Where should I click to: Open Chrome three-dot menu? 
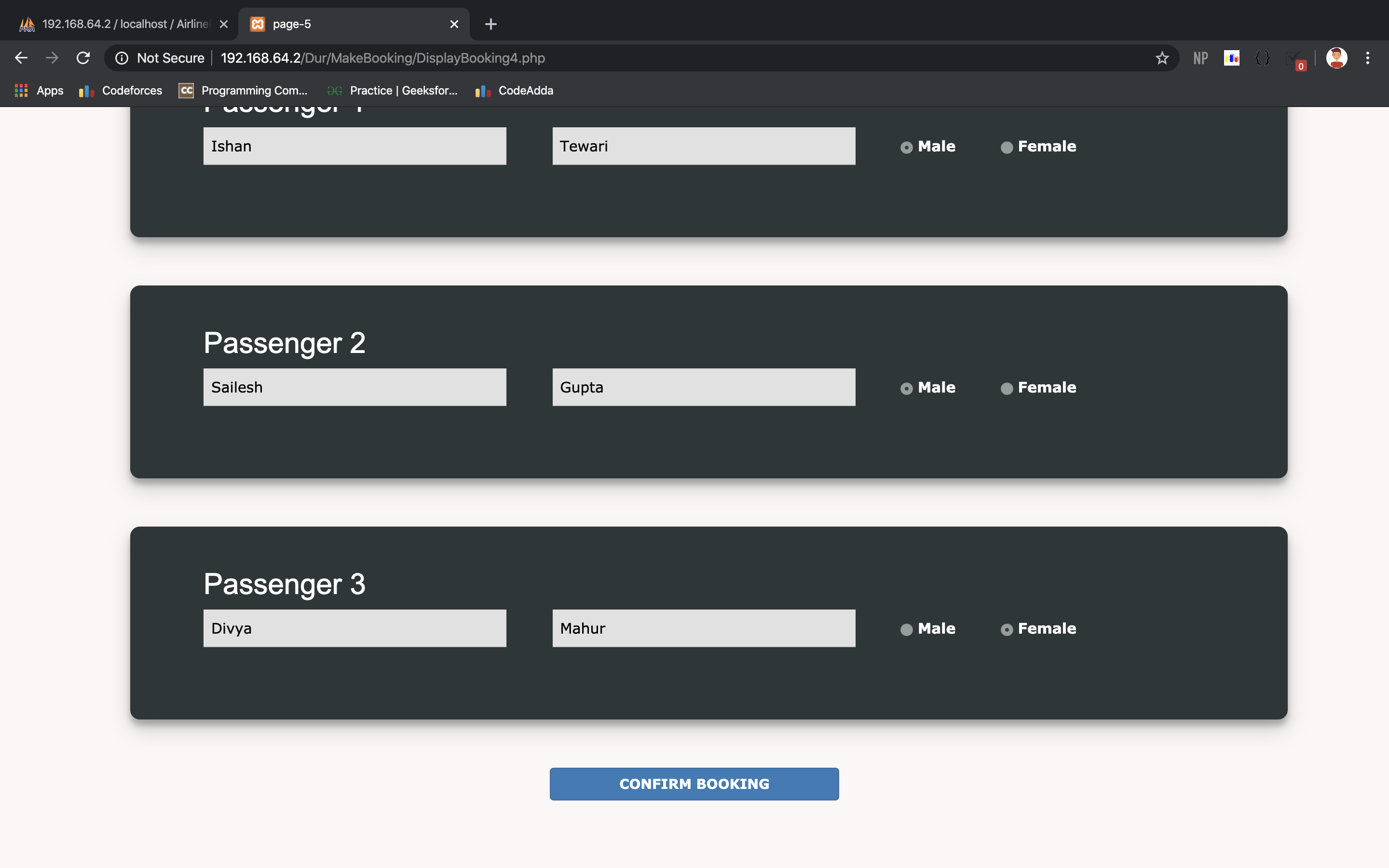coord(1367,58)
